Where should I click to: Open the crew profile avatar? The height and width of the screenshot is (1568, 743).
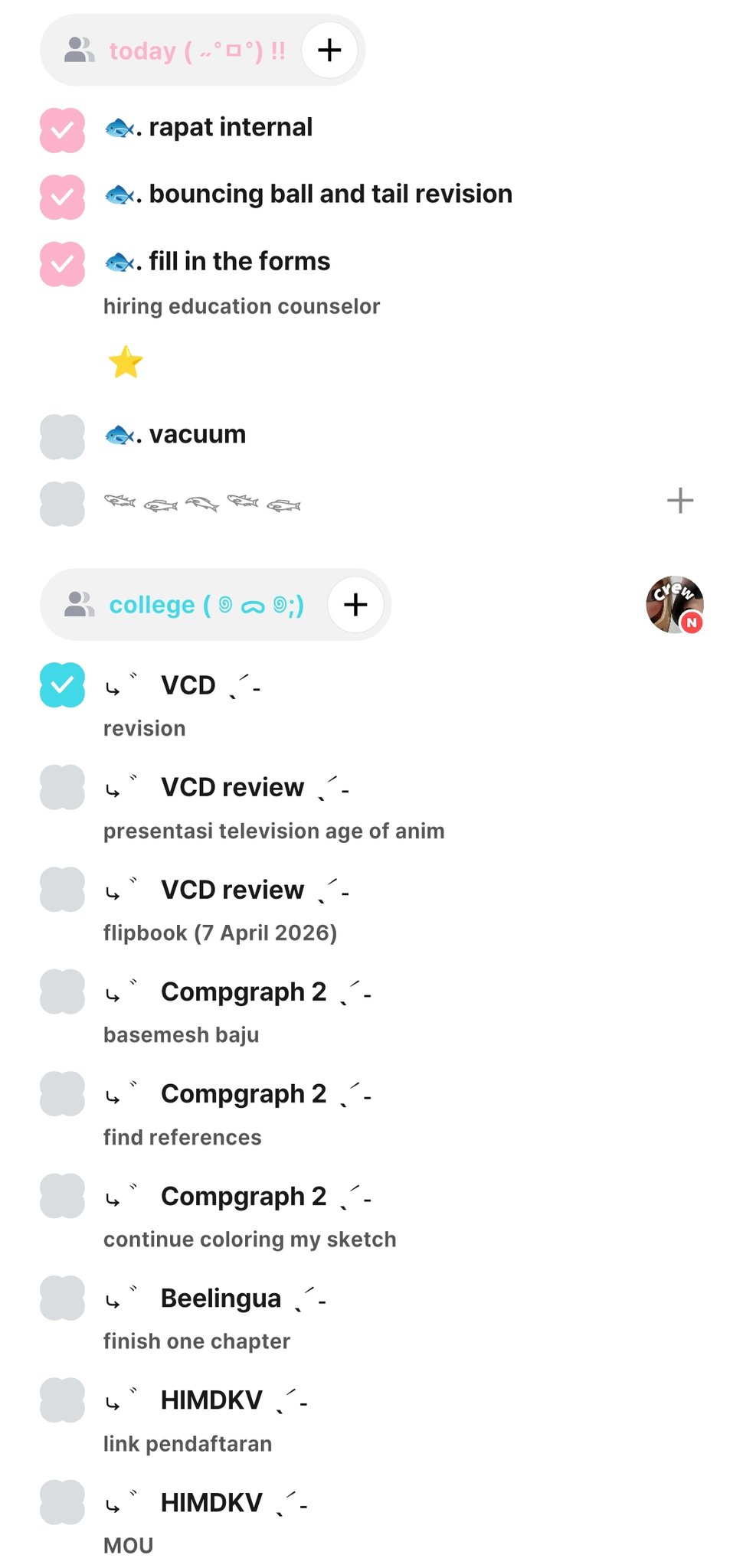674,605
